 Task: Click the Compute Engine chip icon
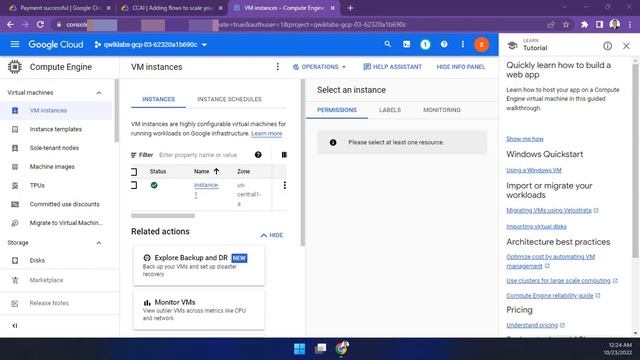pyautogui.click(x=15, y=67)
